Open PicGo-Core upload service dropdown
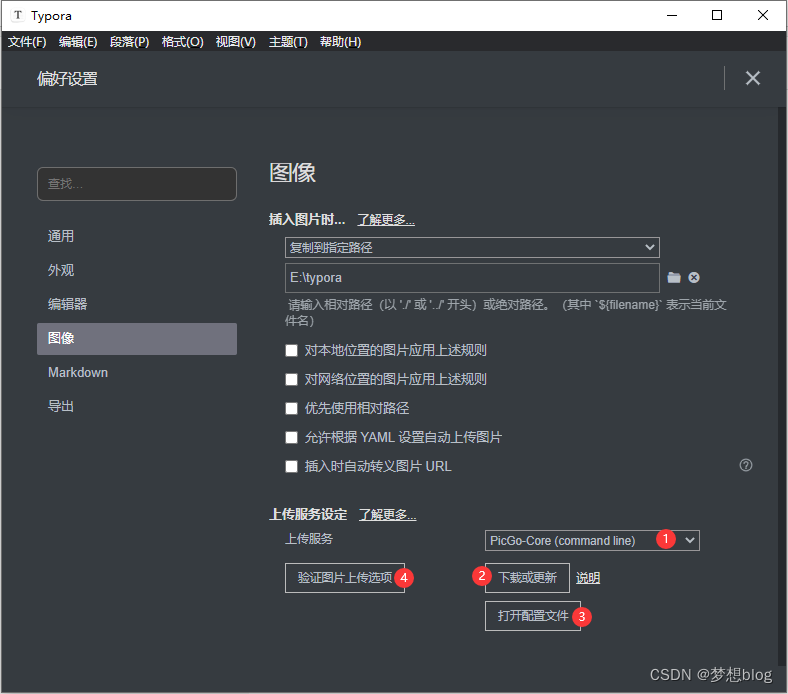The height and width of the screenshot is (694, 788). click(x=592, y=541)
